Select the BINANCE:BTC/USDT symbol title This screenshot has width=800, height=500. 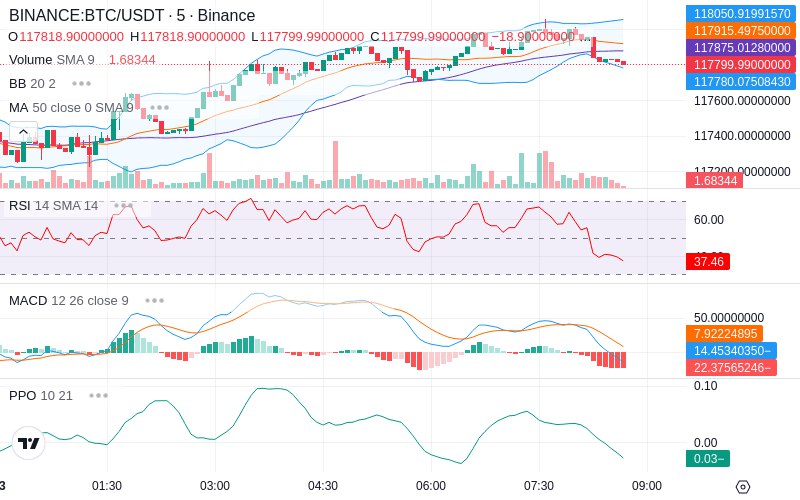[x=132, y=15]
